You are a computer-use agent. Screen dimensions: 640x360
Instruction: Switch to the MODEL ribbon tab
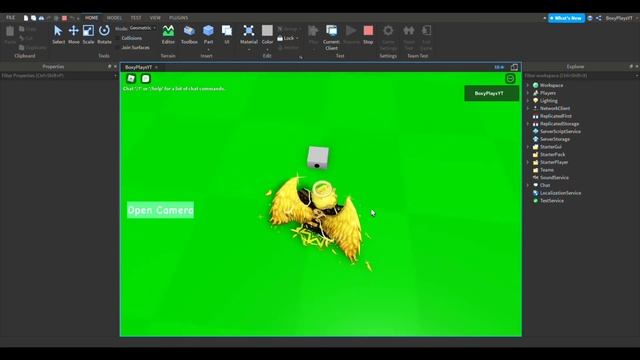(114, 18)
